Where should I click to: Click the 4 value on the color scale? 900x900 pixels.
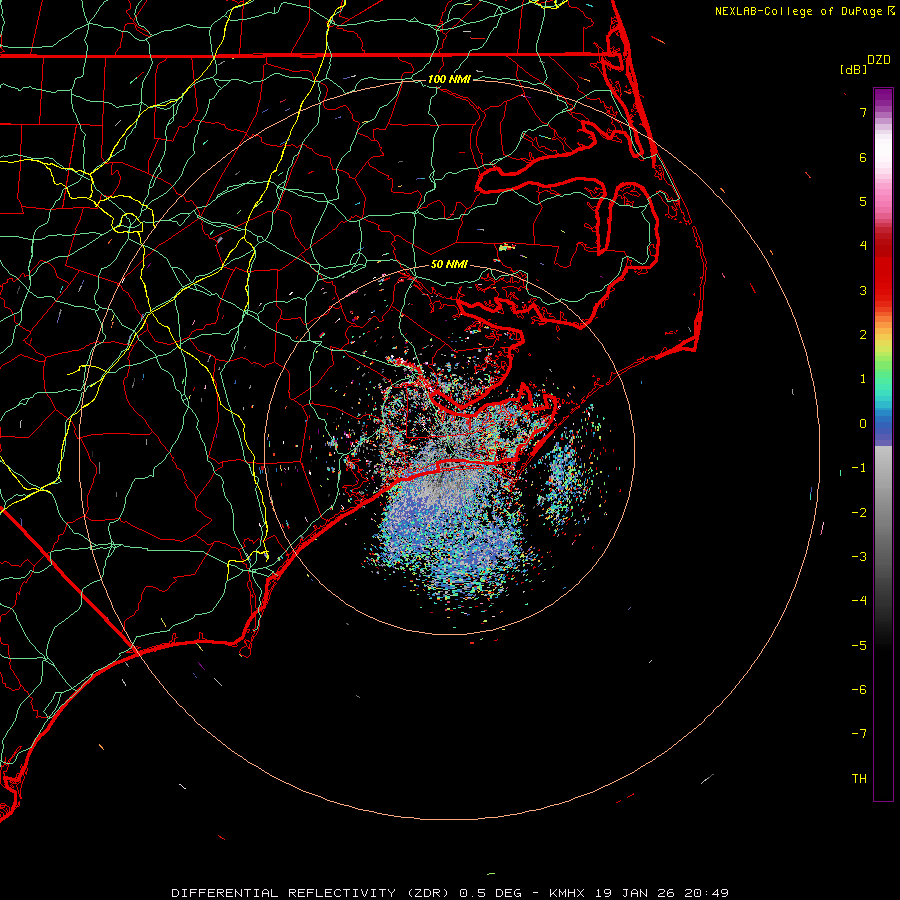pos(863,246)
